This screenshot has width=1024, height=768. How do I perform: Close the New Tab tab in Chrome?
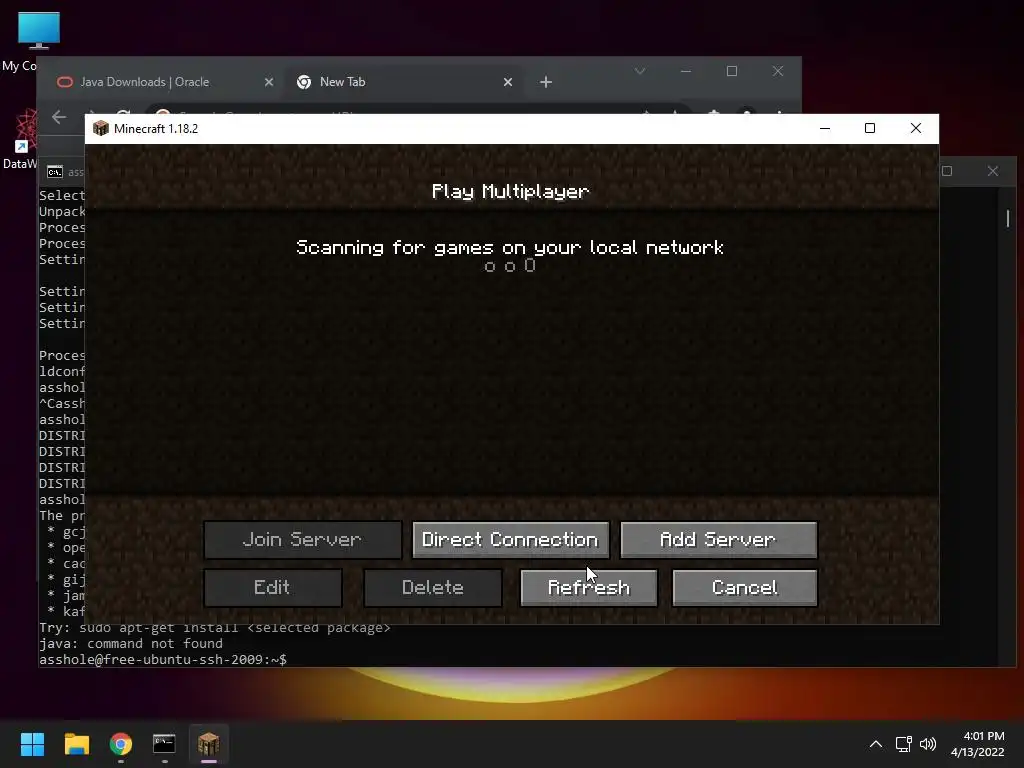point(508,82)
